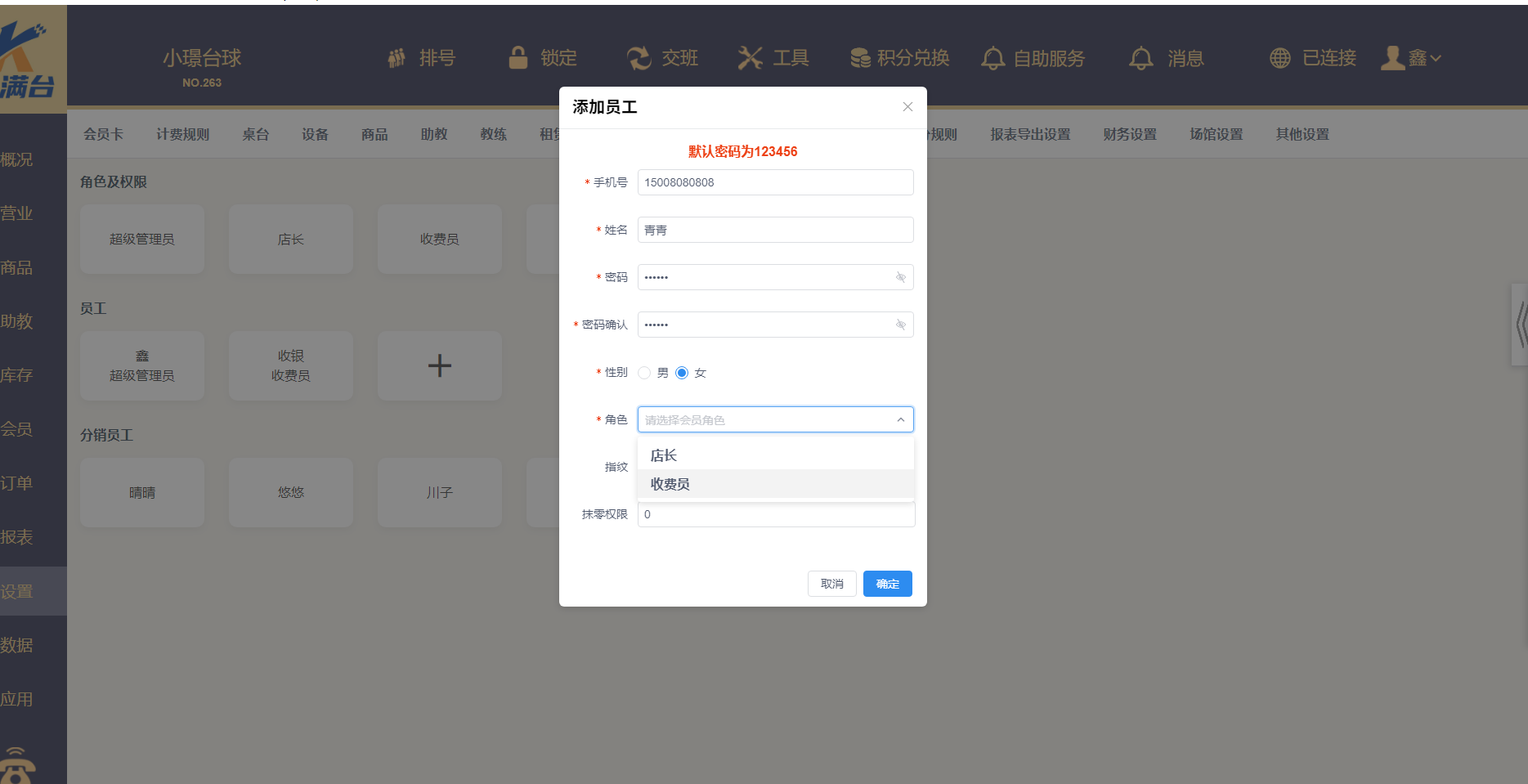Screen dimensions: 1528x784
Task: Switch to the 会员卡 settings tab
Action: pos(103,134)
